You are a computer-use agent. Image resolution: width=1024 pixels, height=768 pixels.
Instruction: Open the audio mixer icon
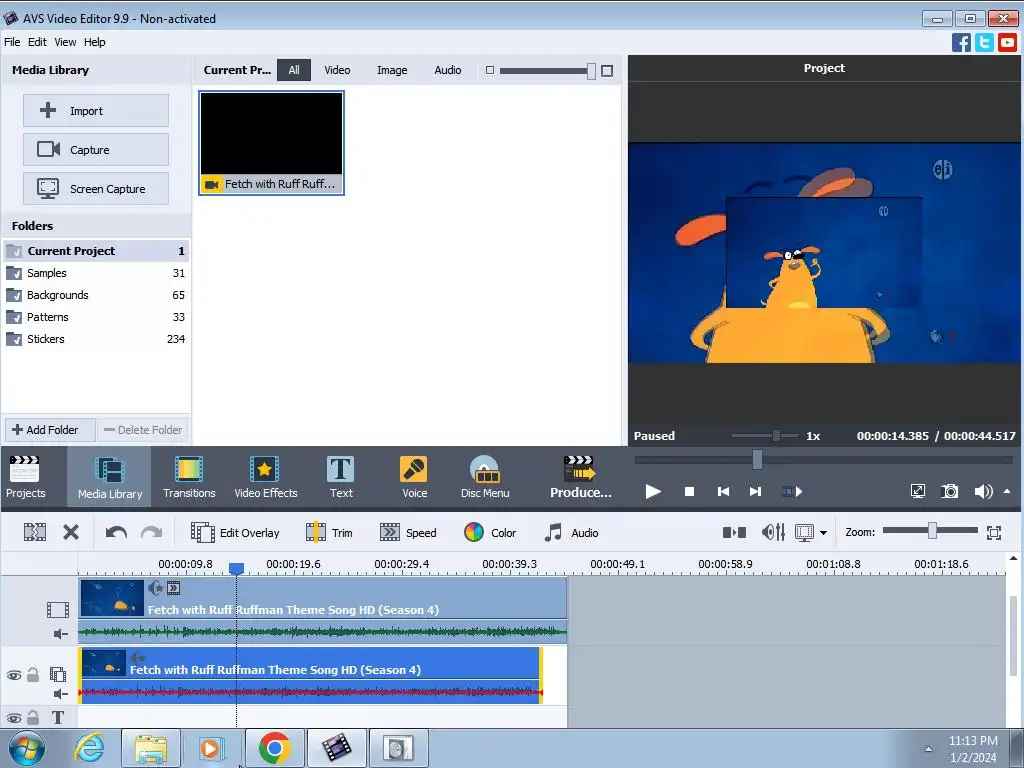coord(773,532)
